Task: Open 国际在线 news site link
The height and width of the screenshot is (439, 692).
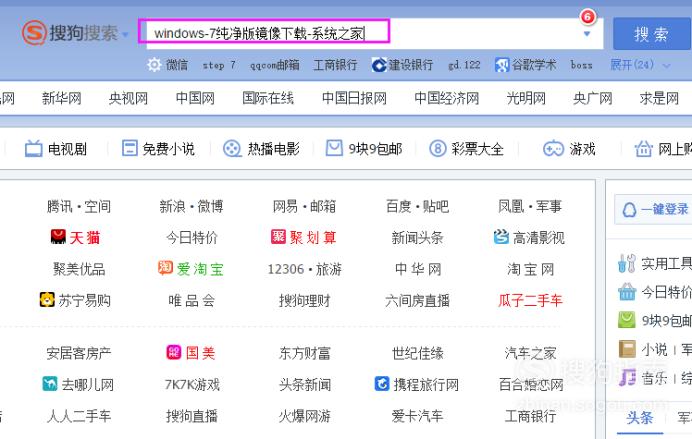Action: [x=268, y=98]
